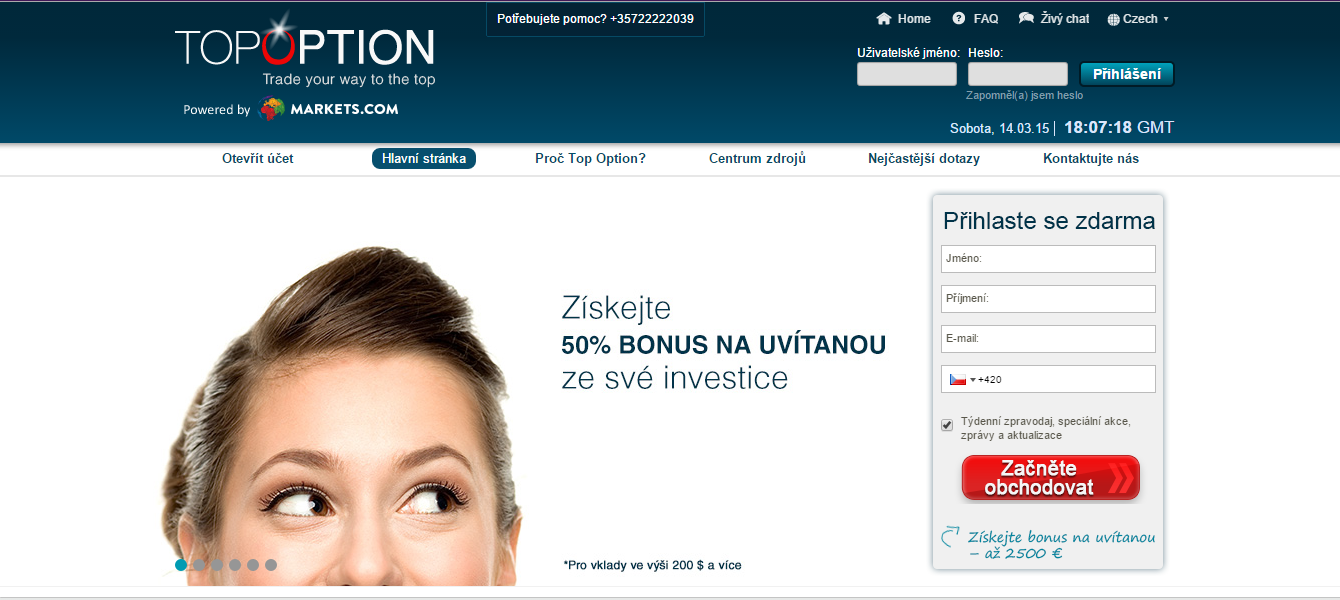Open the Nejčastější dotazy tab
The height and width of the screenshot is (600, 1340).
tap(924, 158)
